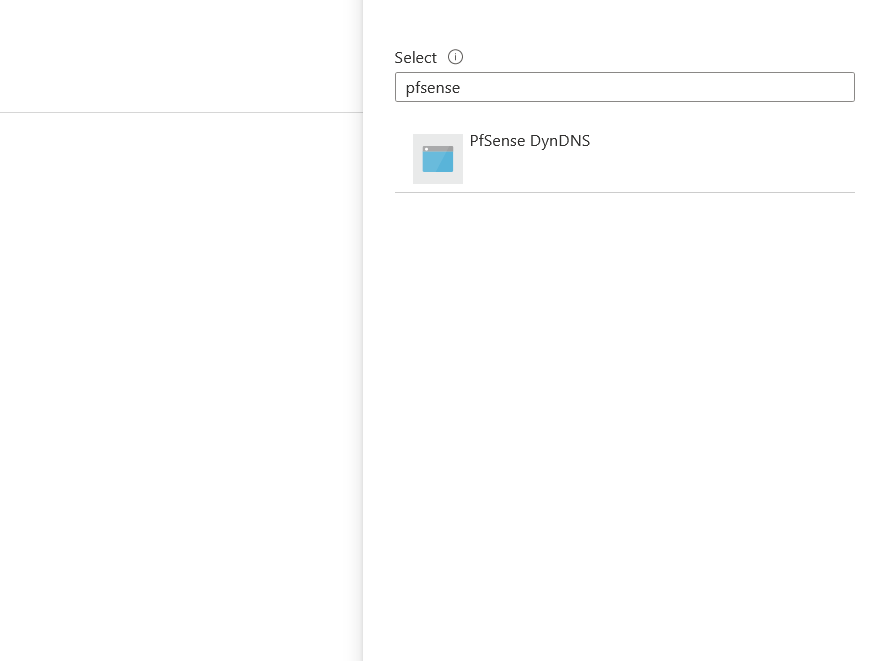Place cursor in the text field containing pfsense
Viewport: 881px width, 661px height.
[x=624, y=87]
